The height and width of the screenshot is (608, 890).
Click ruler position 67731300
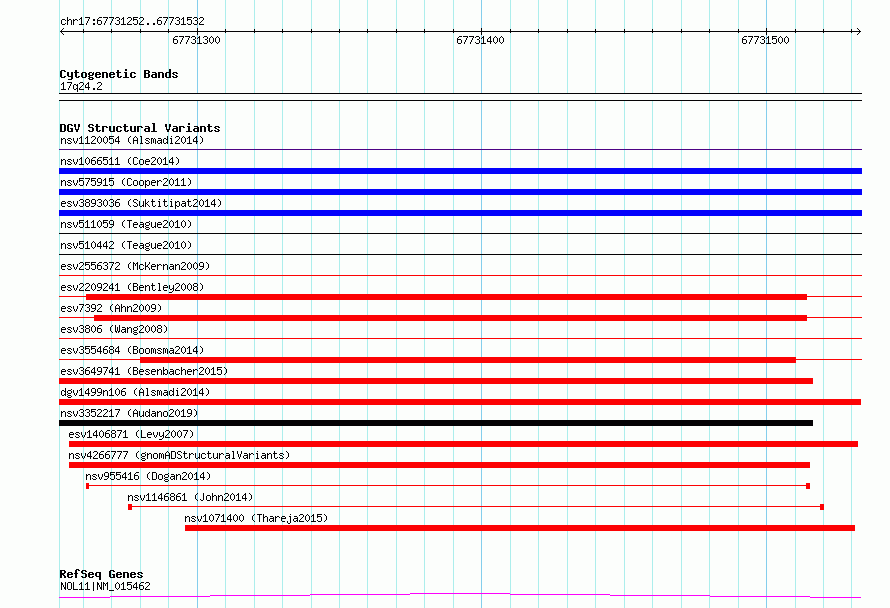click(196, 40)
